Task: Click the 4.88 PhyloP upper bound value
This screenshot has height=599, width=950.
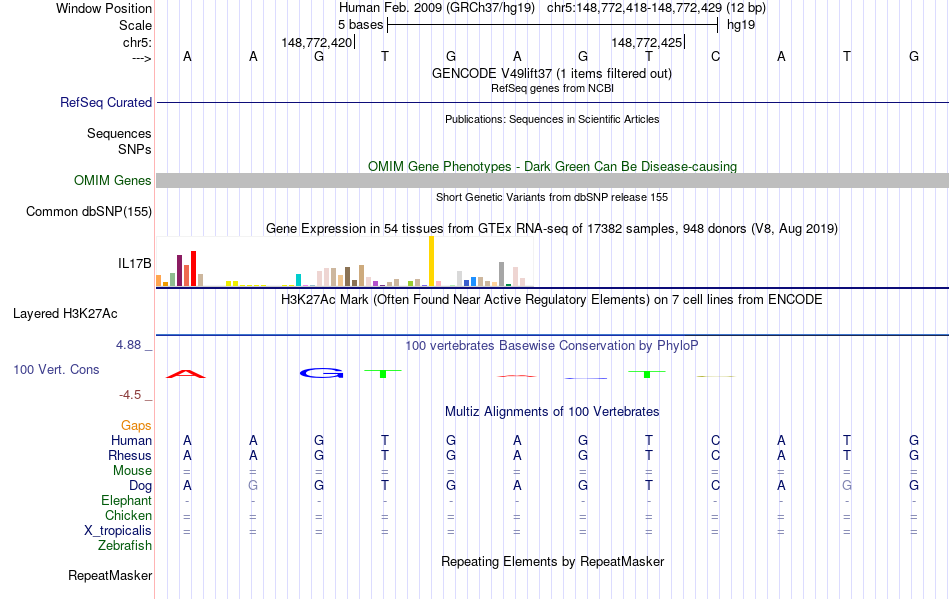Action: 128,345
